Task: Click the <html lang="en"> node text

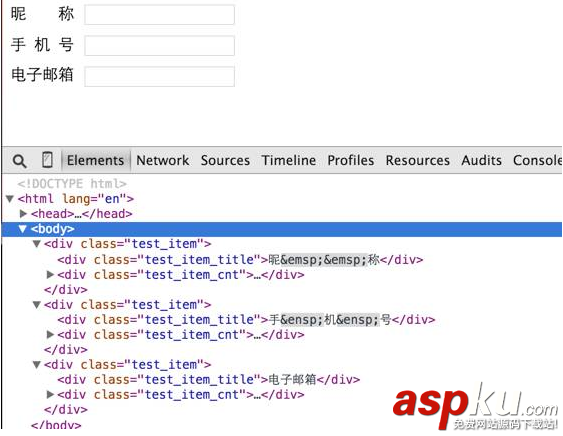Action: click(76, 199)
